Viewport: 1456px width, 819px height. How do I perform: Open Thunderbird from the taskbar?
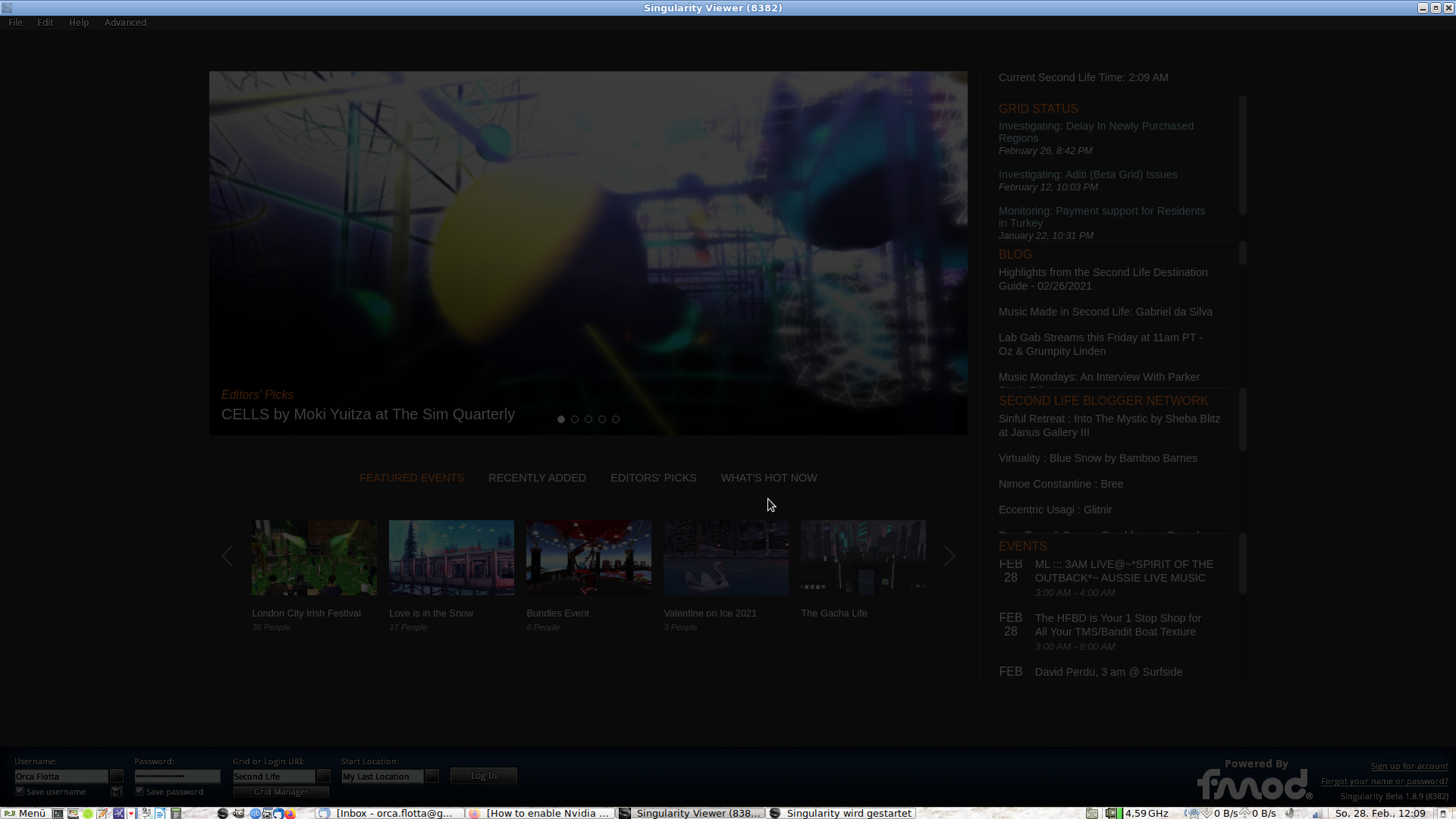279,813
